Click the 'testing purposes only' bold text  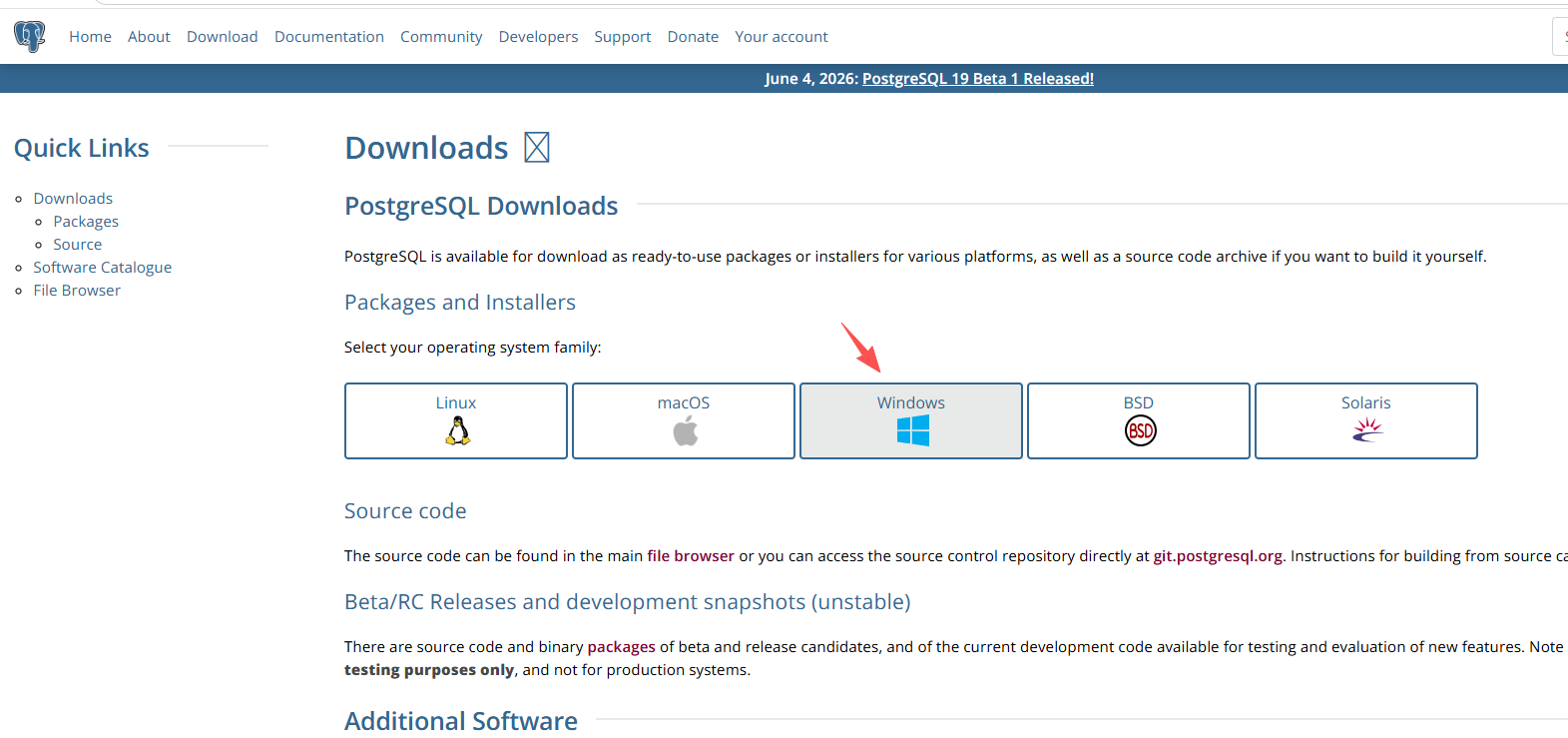[x=430, y=670]
